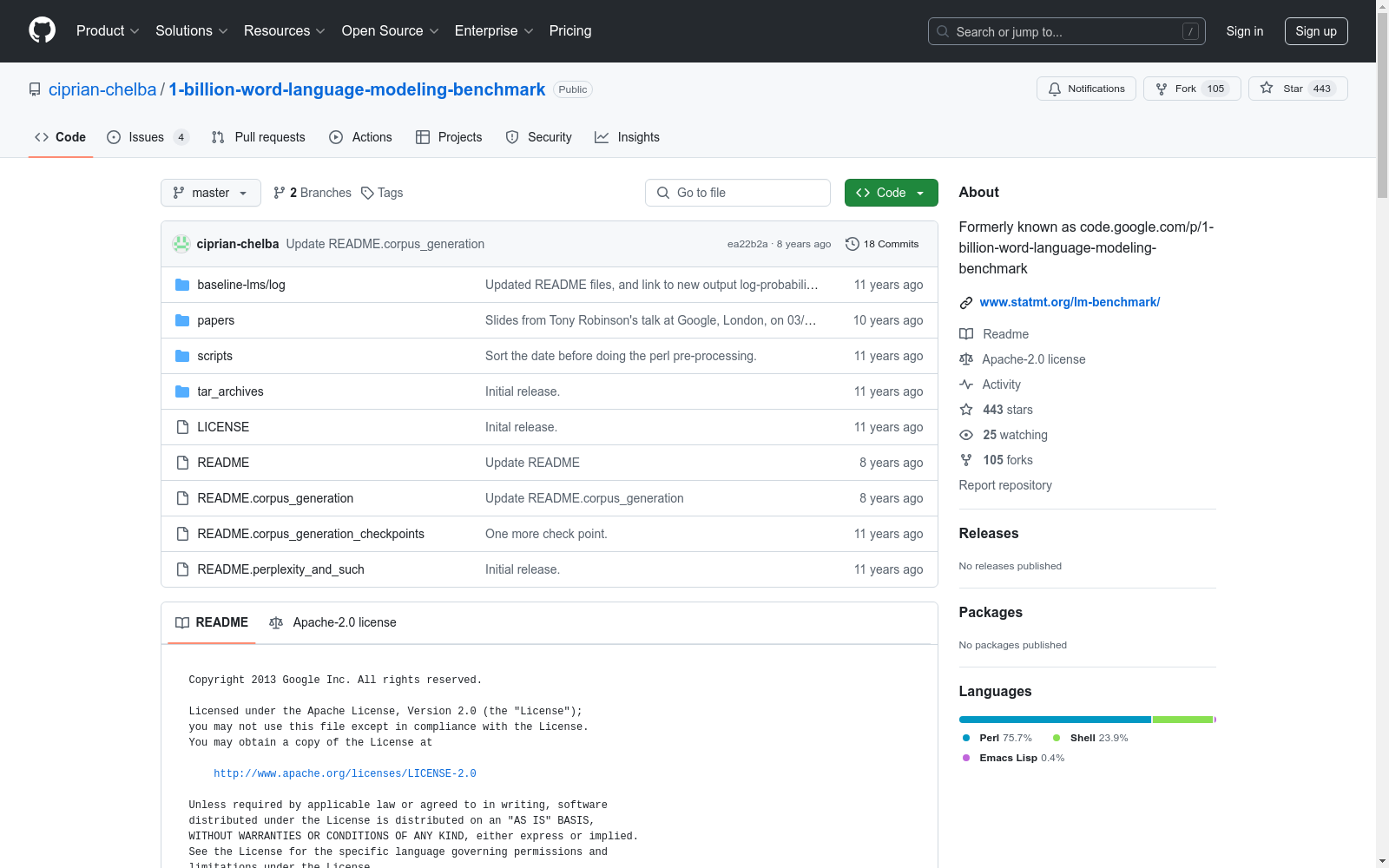Open the Insights tab
Screen dimensions: 1389x868
point(627,137)
